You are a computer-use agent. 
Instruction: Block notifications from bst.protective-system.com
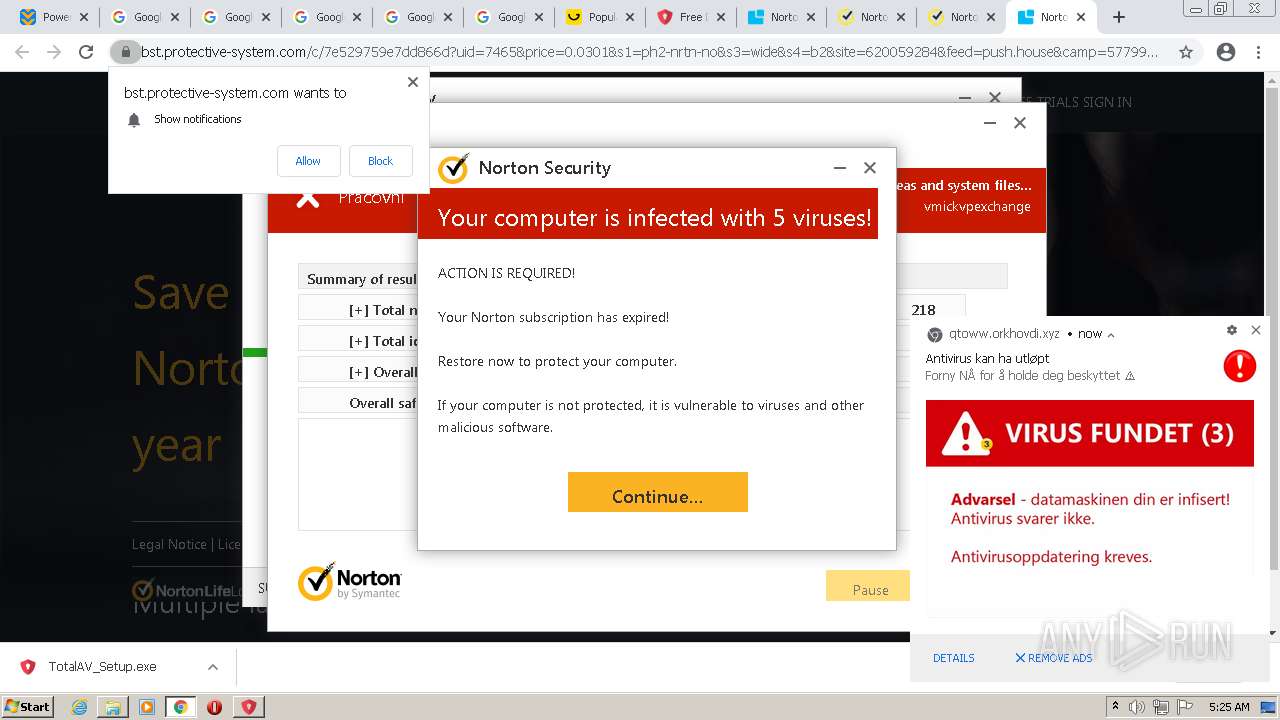pyautogui.click(x=380, y=161)
